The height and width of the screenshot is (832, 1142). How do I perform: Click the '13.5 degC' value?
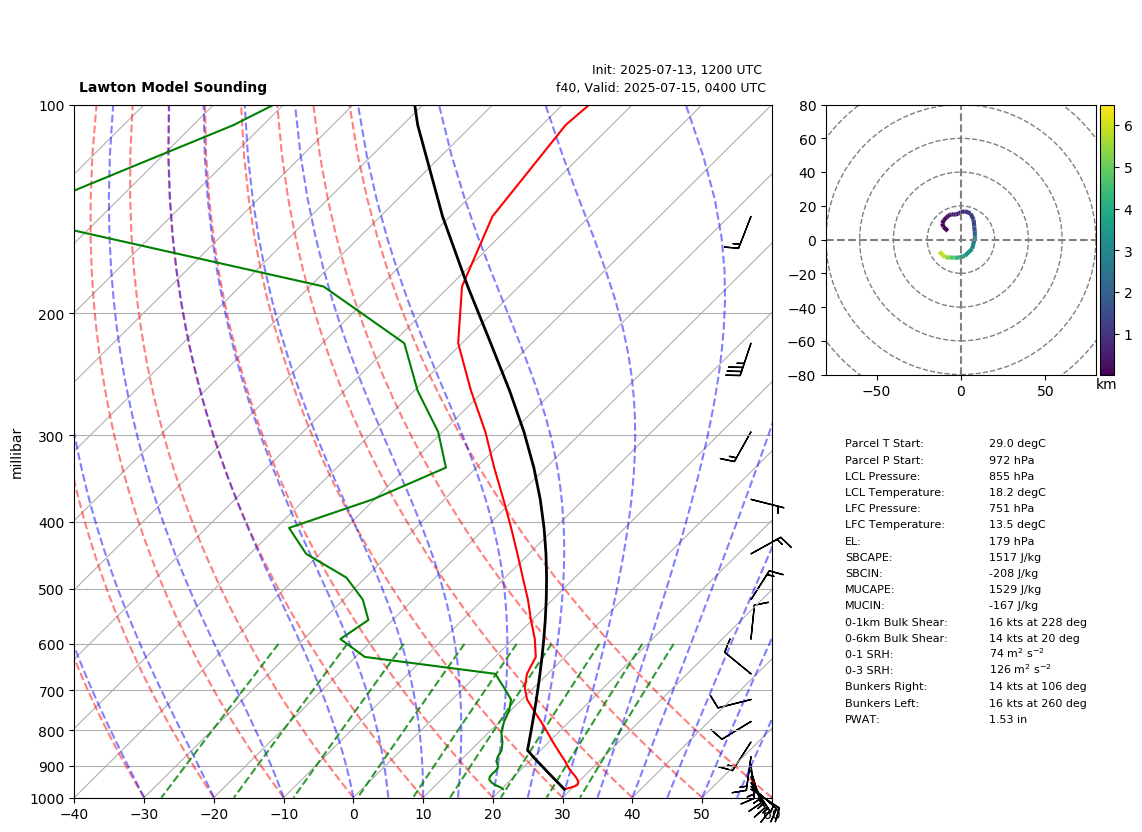1017,524
